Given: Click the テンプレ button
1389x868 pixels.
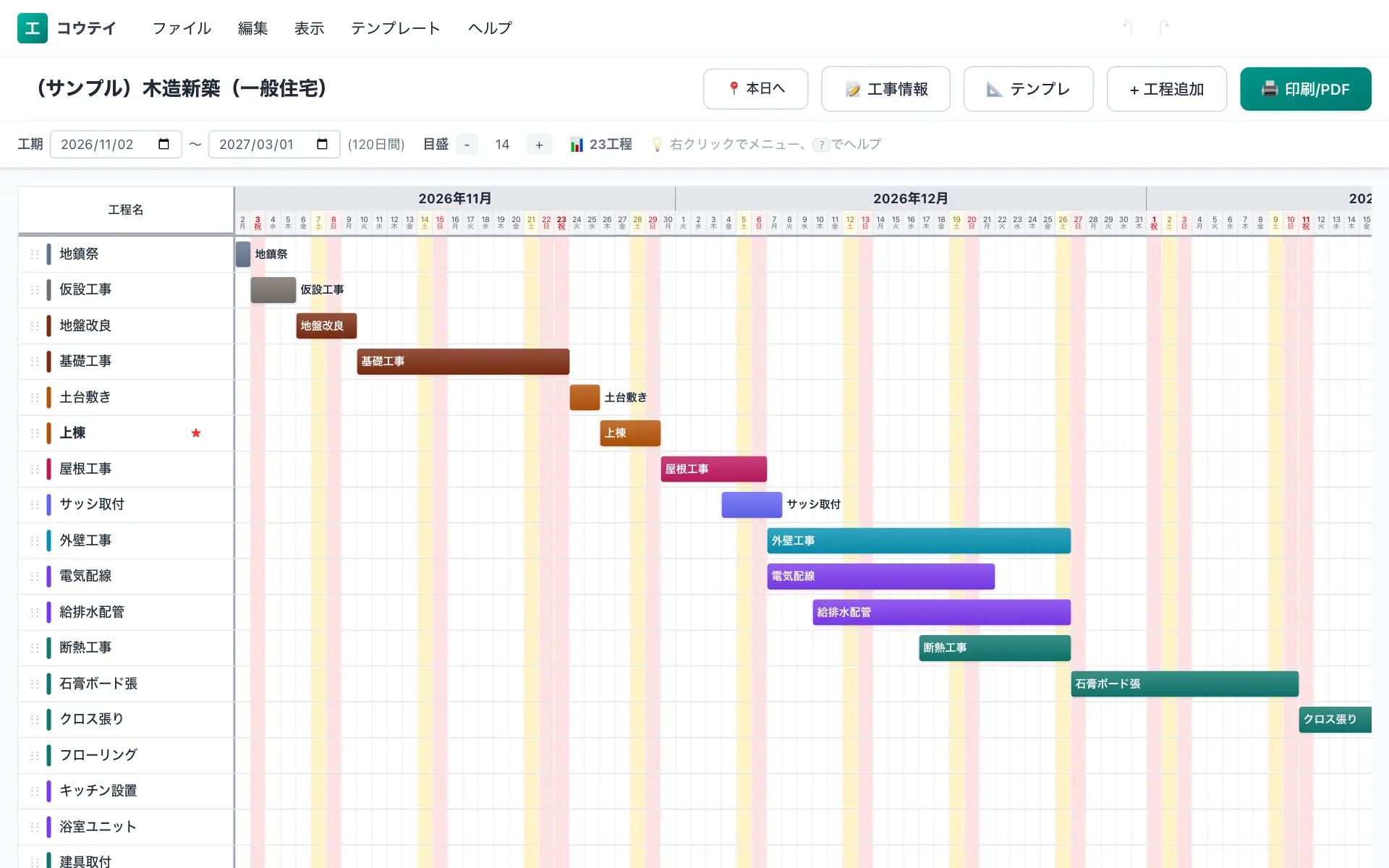Looking at the screenshot, I should tap(1028, 89).
